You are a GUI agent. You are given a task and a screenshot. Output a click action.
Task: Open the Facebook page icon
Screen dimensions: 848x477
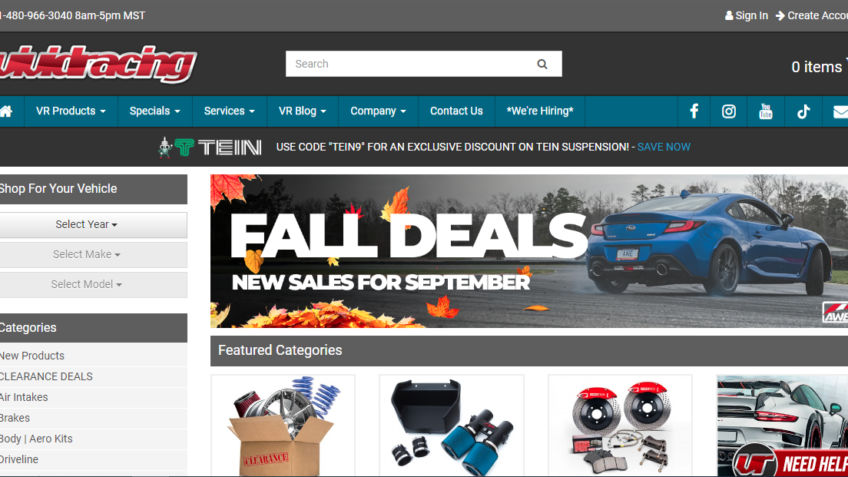pos(694,111)
